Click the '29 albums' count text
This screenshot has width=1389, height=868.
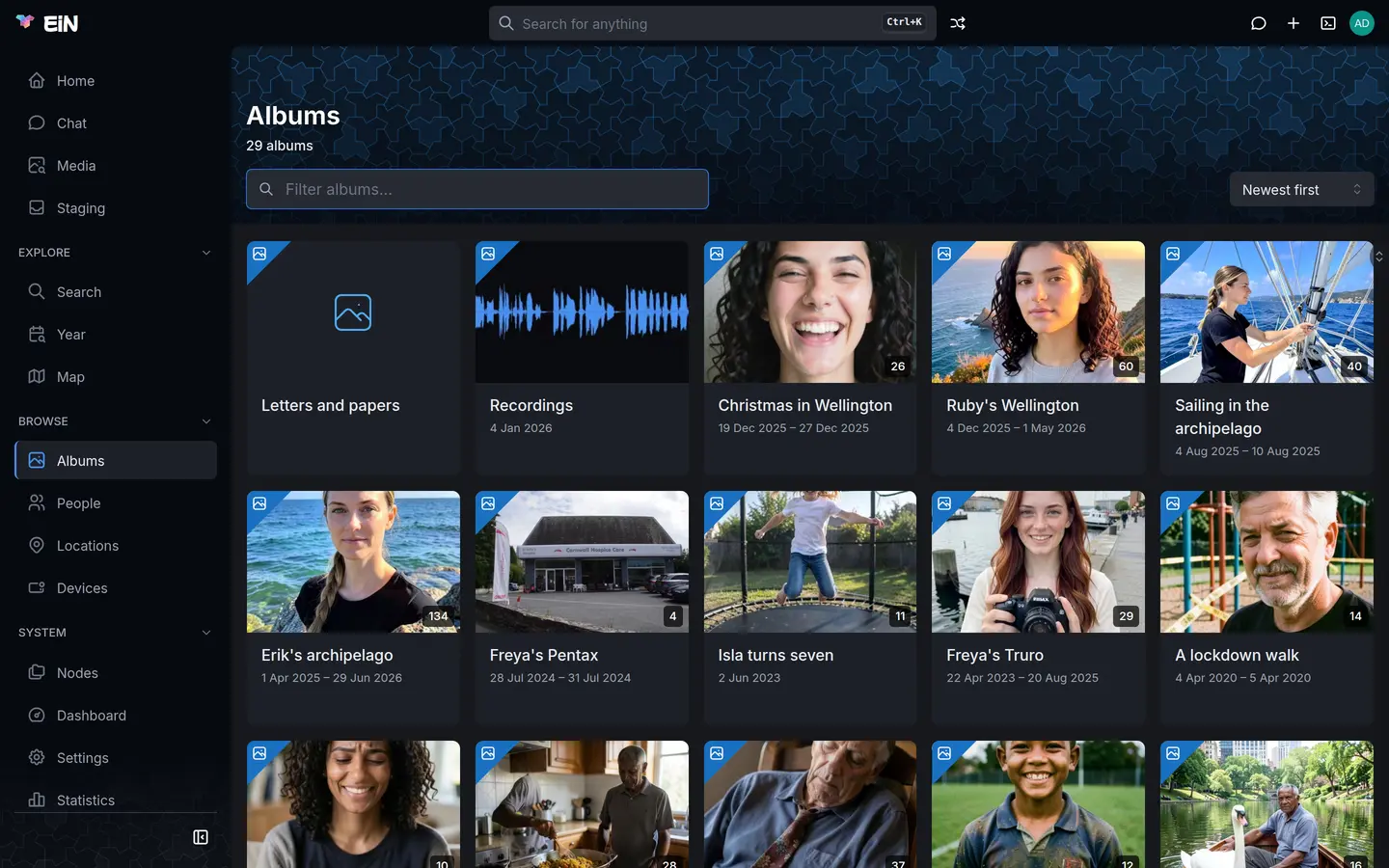[x=280, y=146]
